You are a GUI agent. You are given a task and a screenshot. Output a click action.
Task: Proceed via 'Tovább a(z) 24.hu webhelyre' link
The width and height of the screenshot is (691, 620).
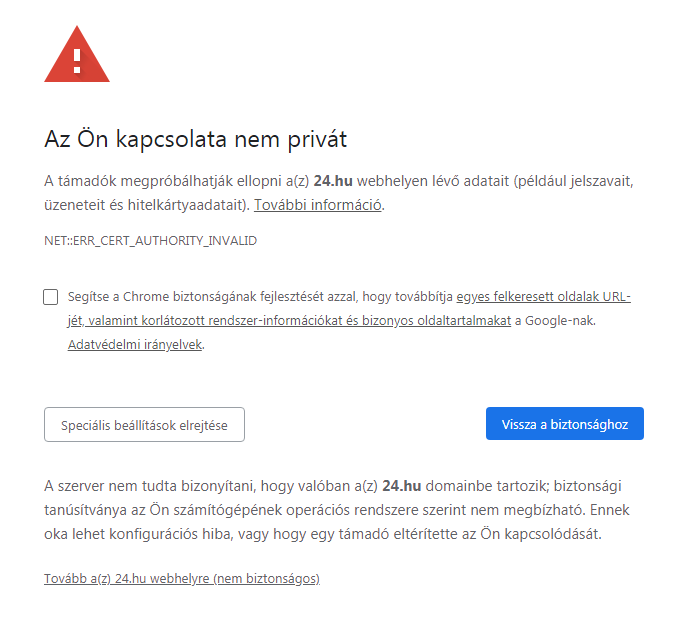point(182,579)
